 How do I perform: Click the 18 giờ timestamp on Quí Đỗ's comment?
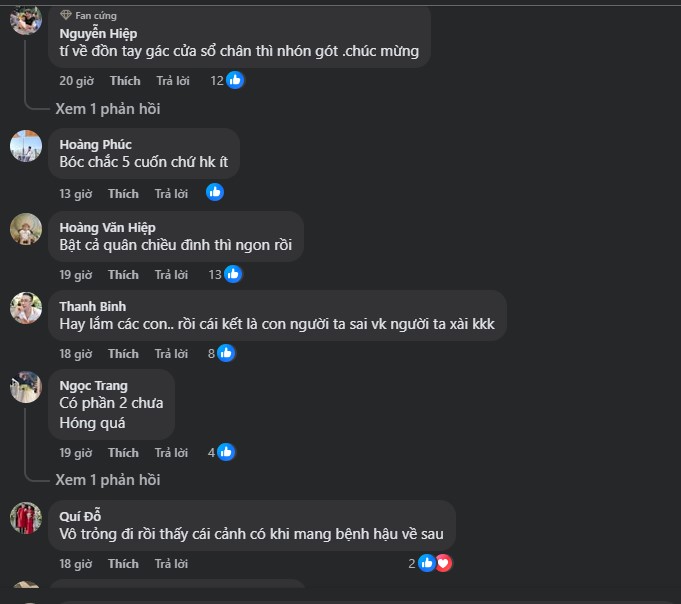point(75,564)
